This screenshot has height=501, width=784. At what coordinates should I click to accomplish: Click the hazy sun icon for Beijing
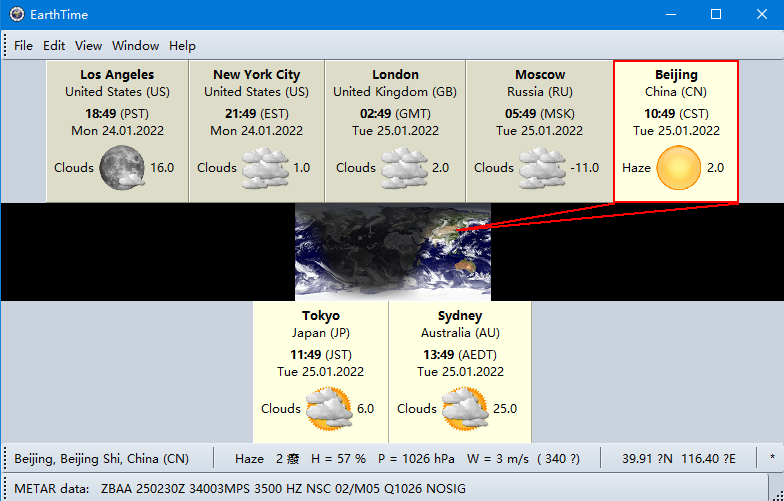point(678,168)
